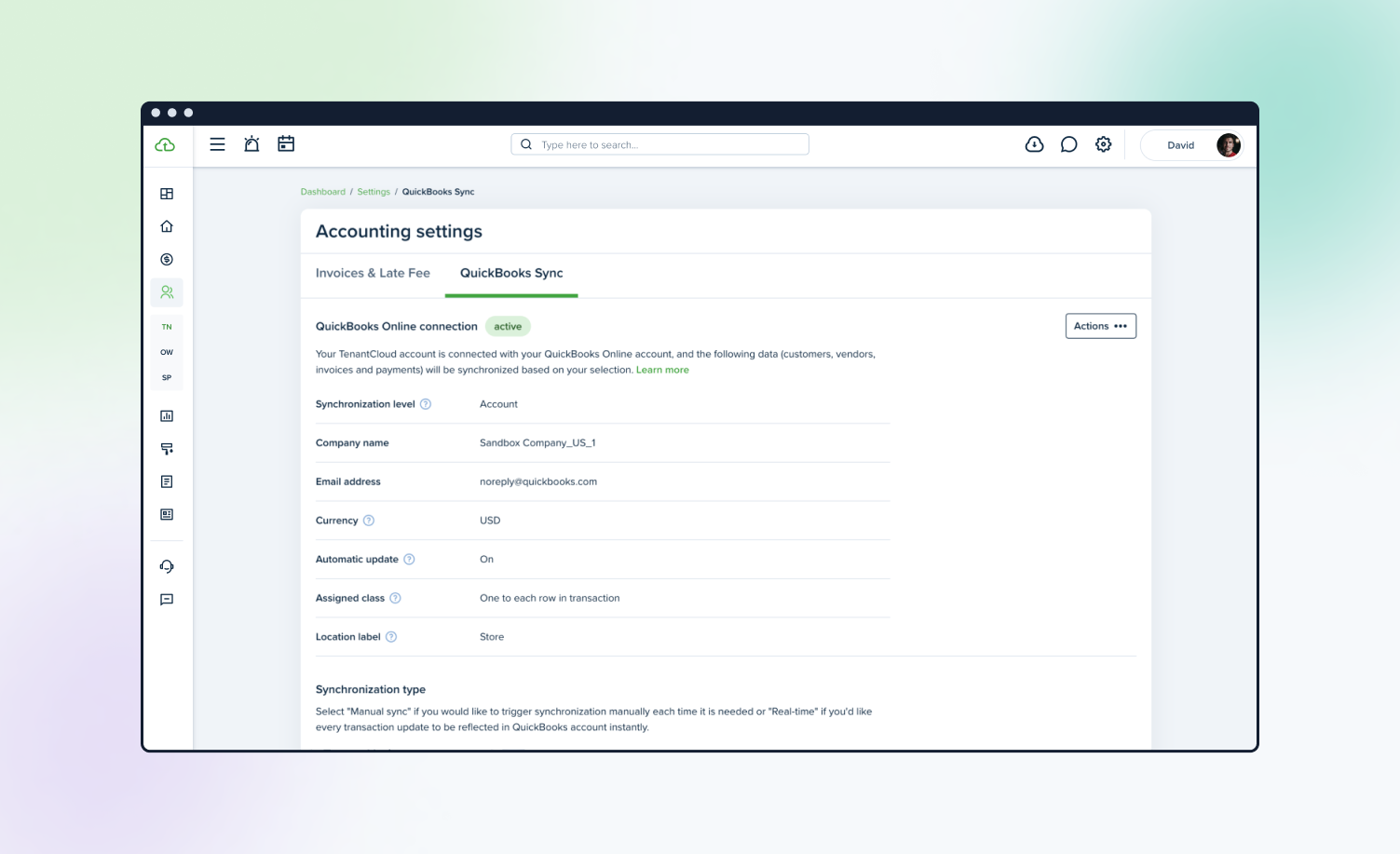Switch to Invoices & Late Fee tab
Image resolution: width=1400 pixels, height=854 pixels.
pyautogui.click(x=373, y=273)
